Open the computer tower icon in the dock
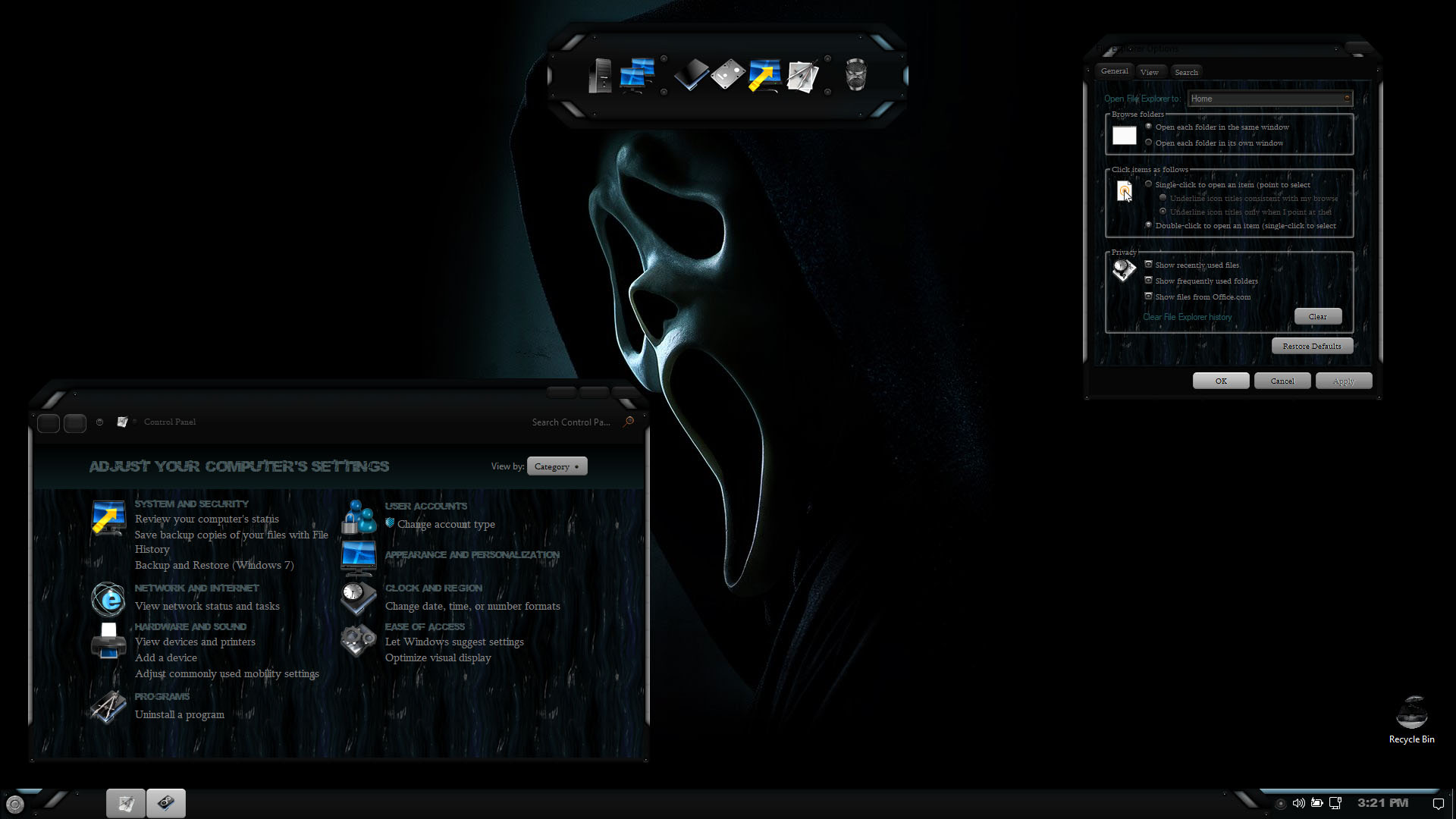This screenshot has width=1456, height=819. tap(600, 76)
